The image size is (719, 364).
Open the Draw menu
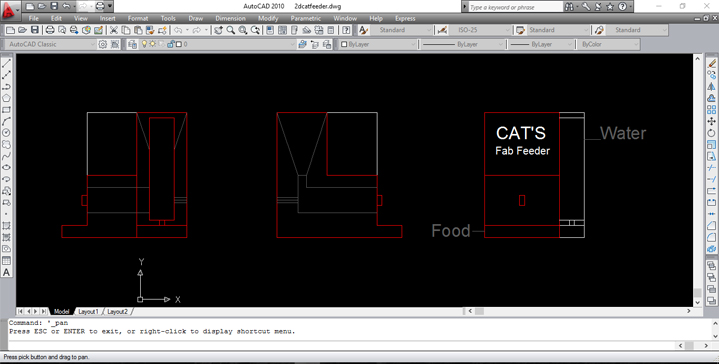196,19
